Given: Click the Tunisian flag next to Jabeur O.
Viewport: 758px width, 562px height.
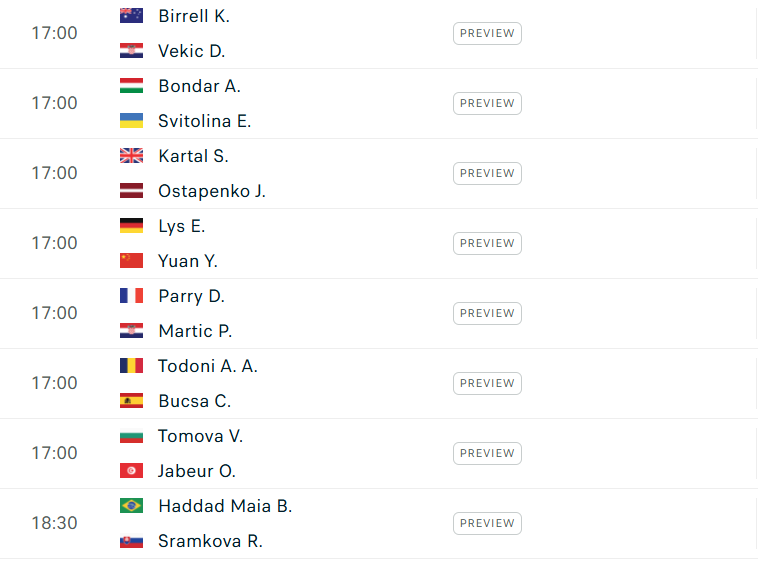Looking at the screenshot, I should coord(131,471).
